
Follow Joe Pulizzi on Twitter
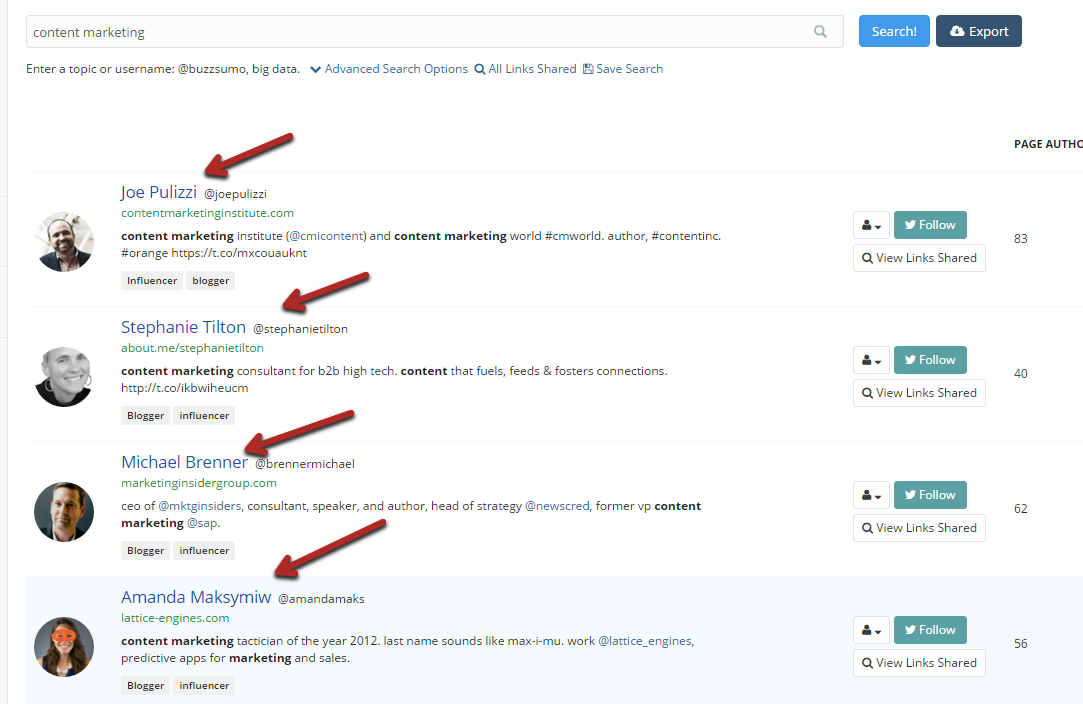coord(930,225)
